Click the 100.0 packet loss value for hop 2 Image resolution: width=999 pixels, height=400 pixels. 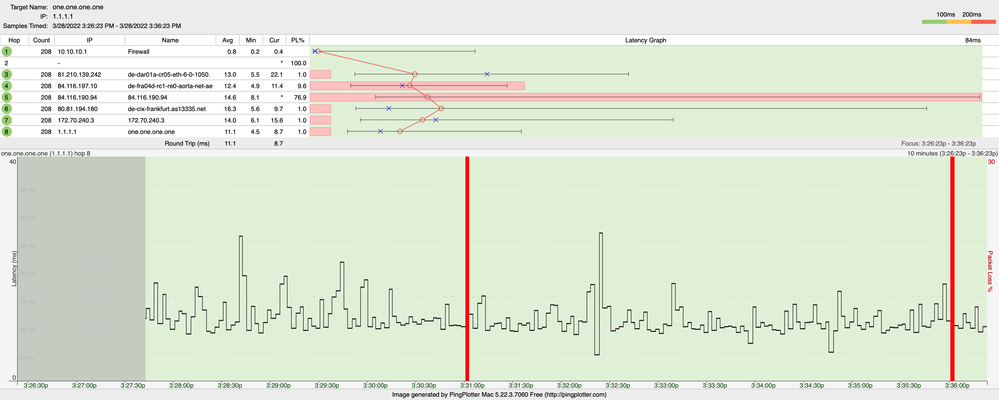pos(299,63)
